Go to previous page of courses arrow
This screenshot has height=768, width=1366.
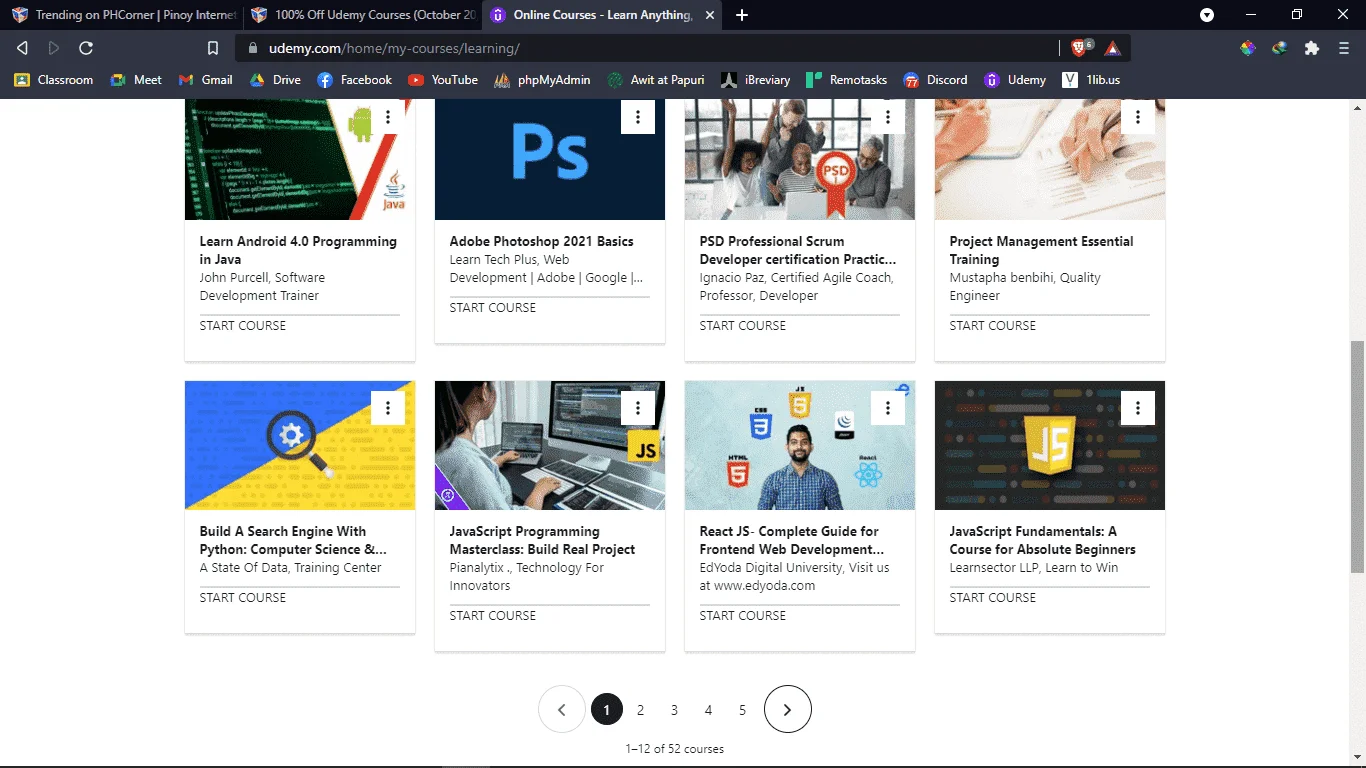pos(562,709)
